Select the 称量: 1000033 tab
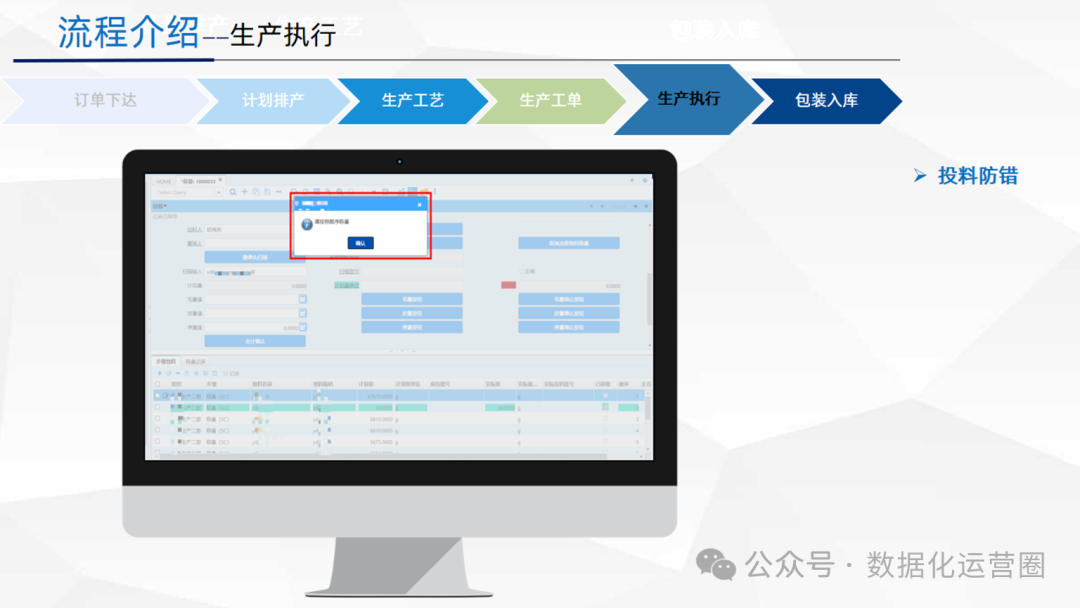 coord(199,181)
